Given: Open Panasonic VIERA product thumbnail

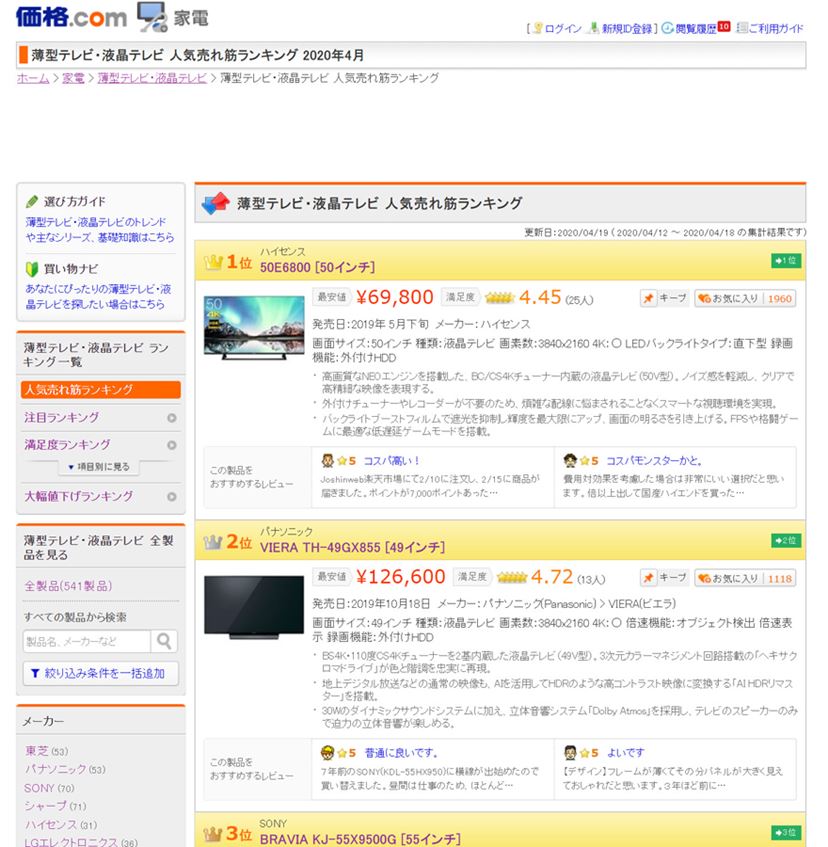Looking at the screenshot, I should (254, 608).
